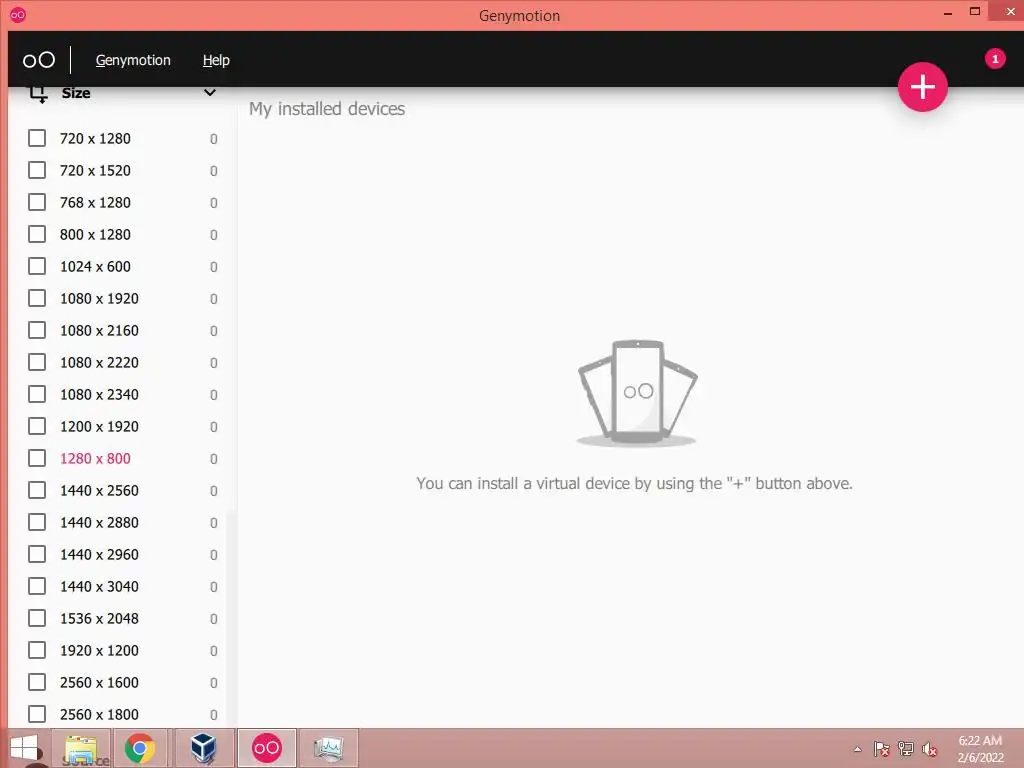Click the phones illustration in empty state
The height and width of the screenshot is (768, 1024).
click(637, 393)
